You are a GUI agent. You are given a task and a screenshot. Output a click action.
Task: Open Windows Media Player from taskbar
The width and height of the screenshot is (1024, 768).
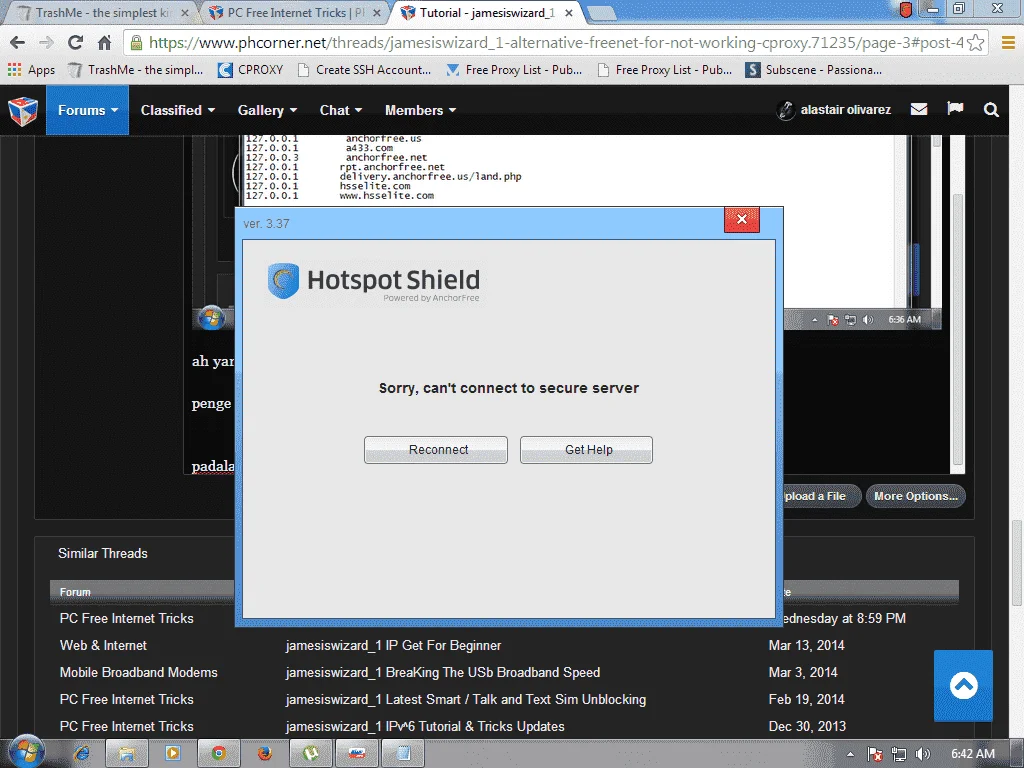pyautogui.click(x=172, y=754)
